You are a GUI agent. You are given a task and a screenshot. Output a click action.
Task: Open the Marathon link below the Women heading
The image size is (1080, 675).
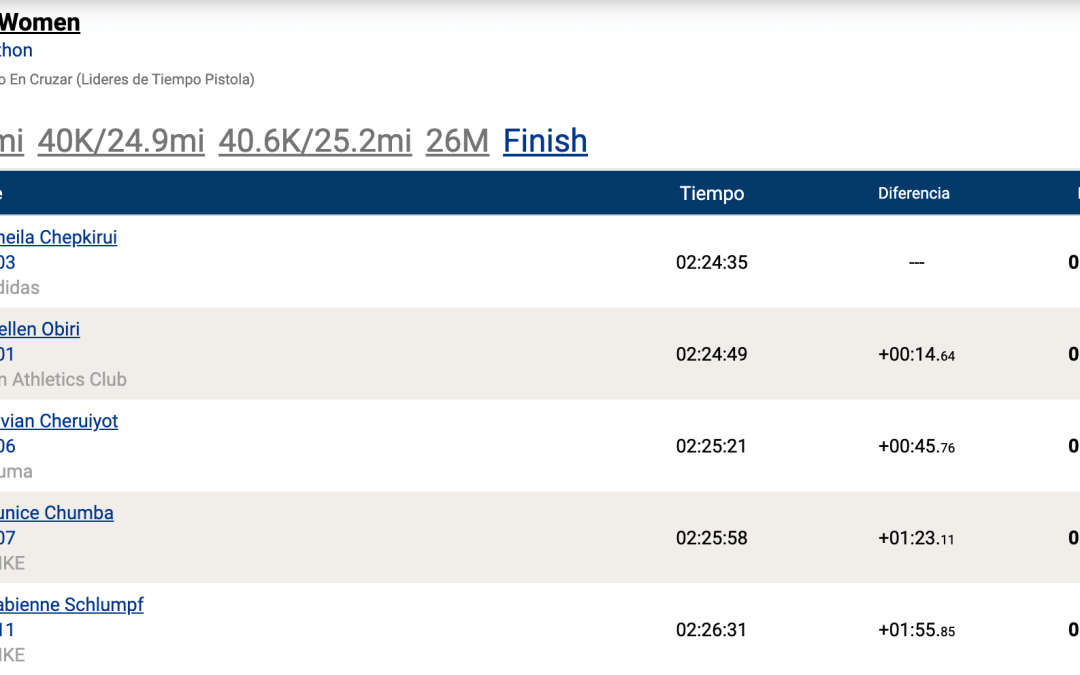click(x=16, y=50)
